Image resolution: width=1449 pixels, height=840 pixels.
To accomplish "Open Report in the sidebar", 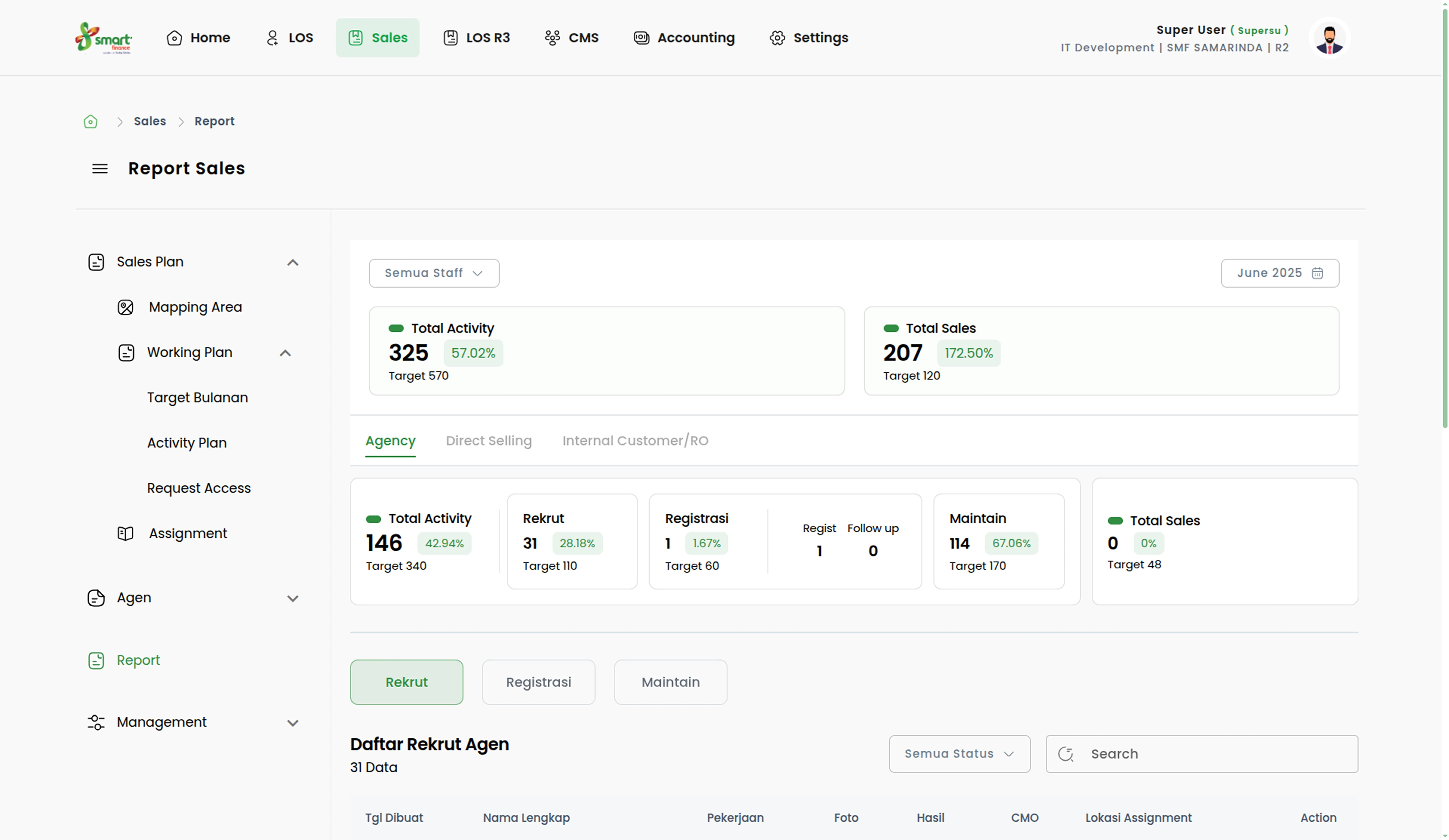I will tap(138, 661).
